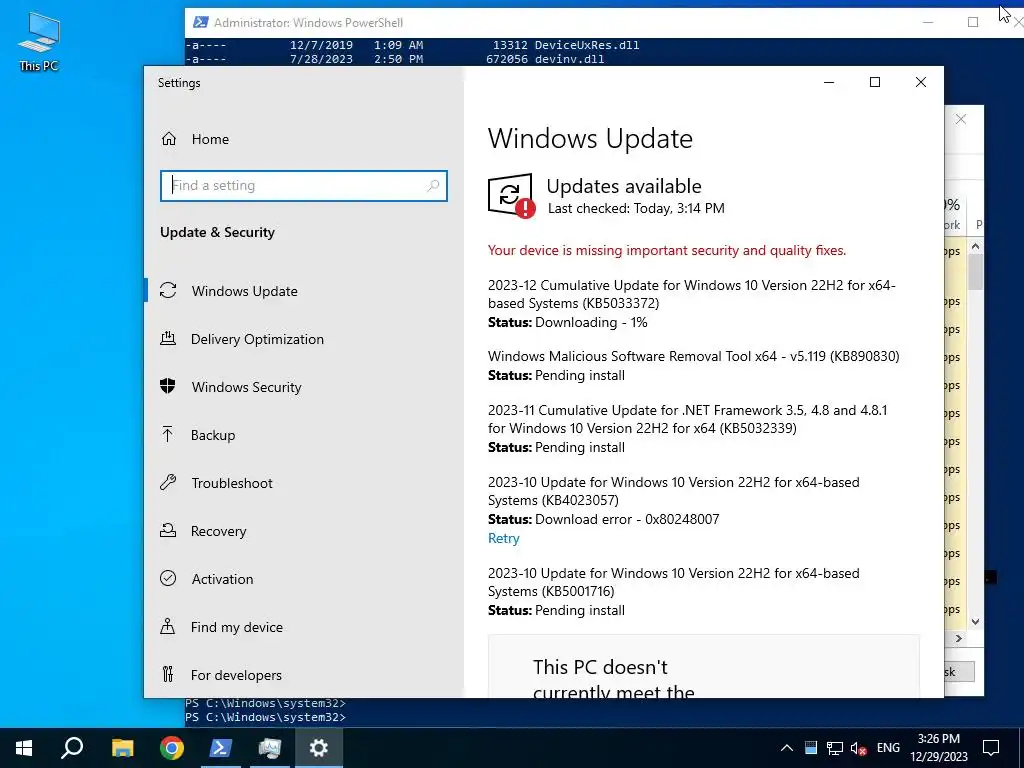Open Find my device settings
The height and width of the screenshot is (768, 1024).
pyautogui.click(x=236, y=627)
